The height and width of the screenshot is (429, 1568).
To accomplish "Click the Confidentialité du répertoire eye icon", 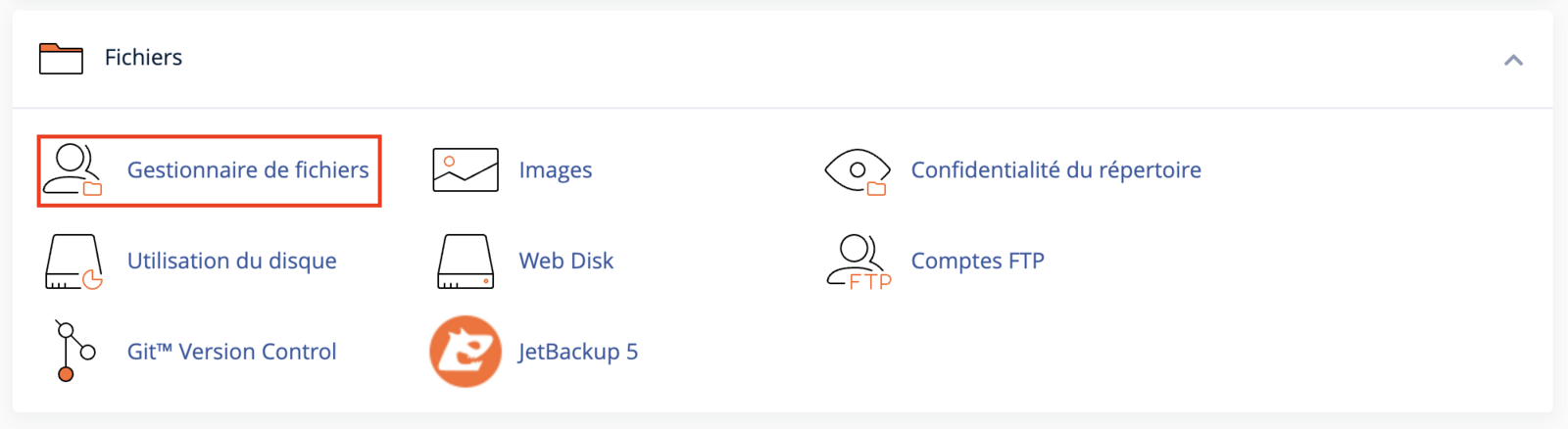I will [857, 170].
